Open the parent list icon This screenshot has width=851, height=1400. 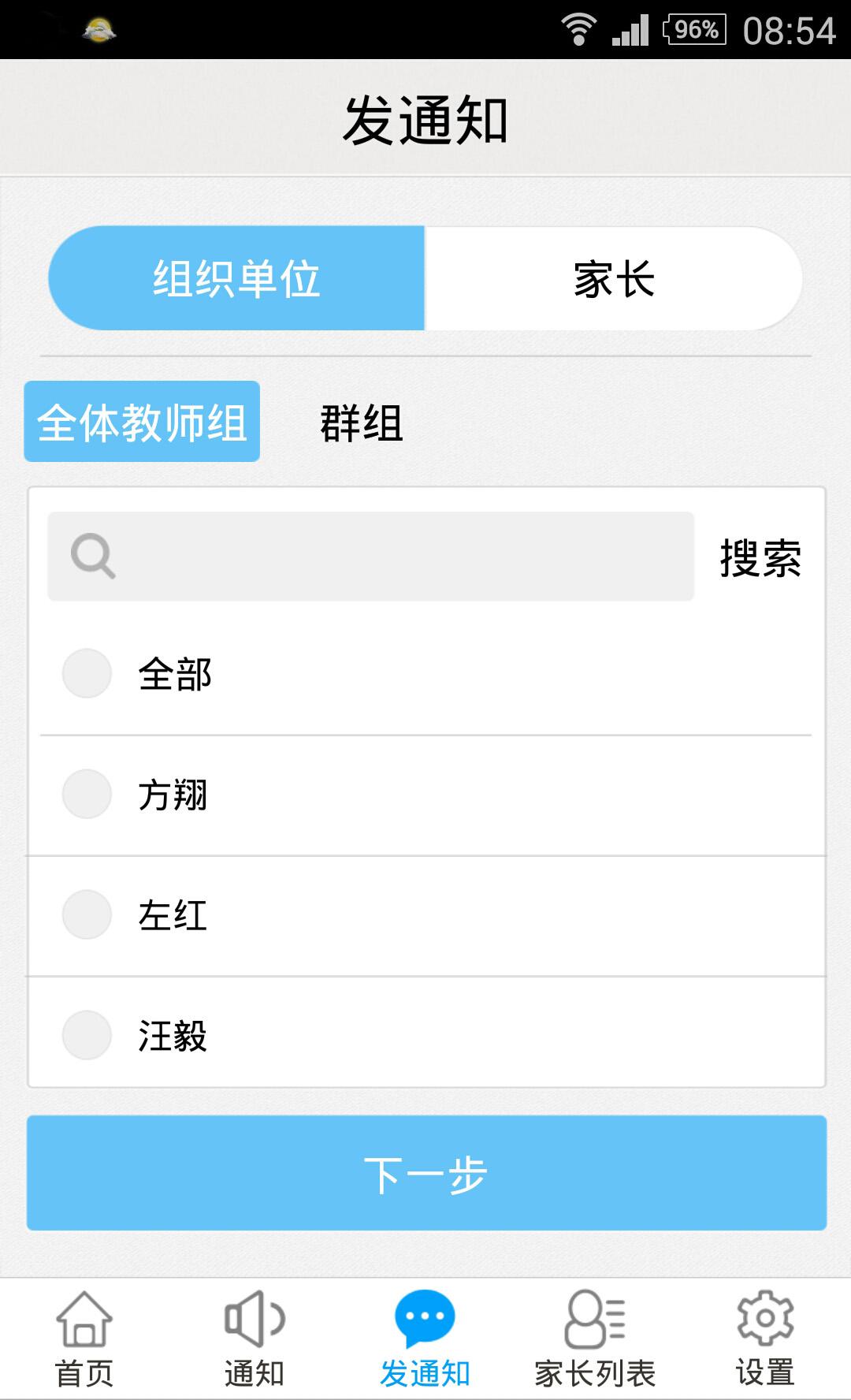(x=595, y=1319)
